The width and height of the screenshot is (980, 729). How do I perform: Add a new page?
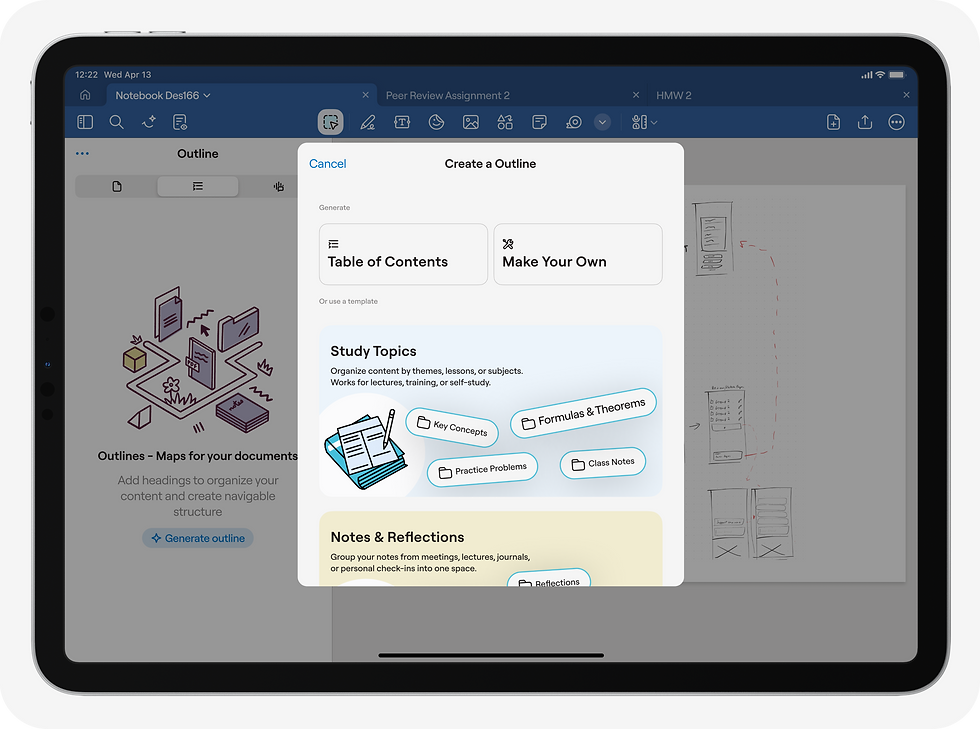833,122
